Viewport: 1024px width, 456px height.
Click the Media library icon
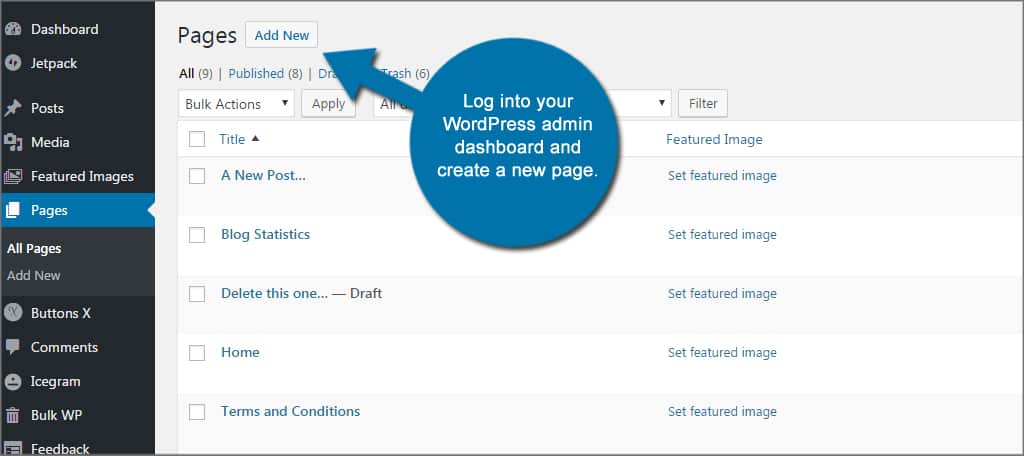coord(13,142)
